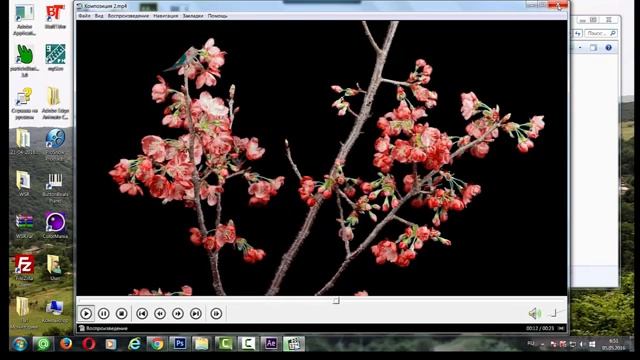This screenshot has height=360, width=640.
Task: Click the Композиция 2.mp4 window title
Action: tap(105, 6)
